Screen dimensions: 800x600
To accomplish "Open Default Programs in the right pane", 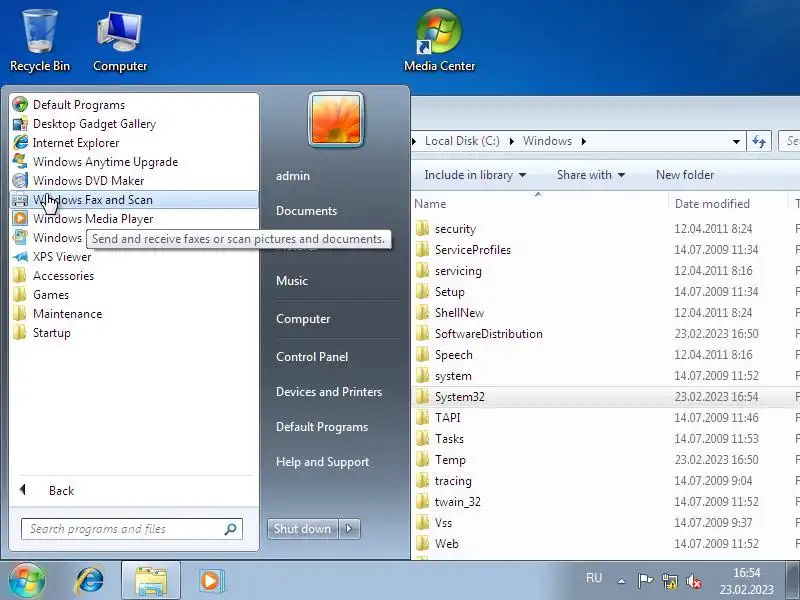I will [322, 427].
